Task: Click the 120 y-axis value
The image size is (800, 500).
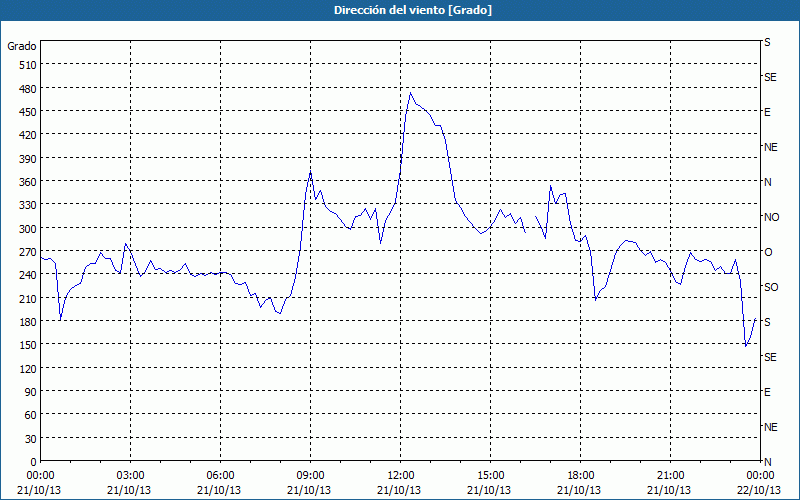Action: pos(28,368)
